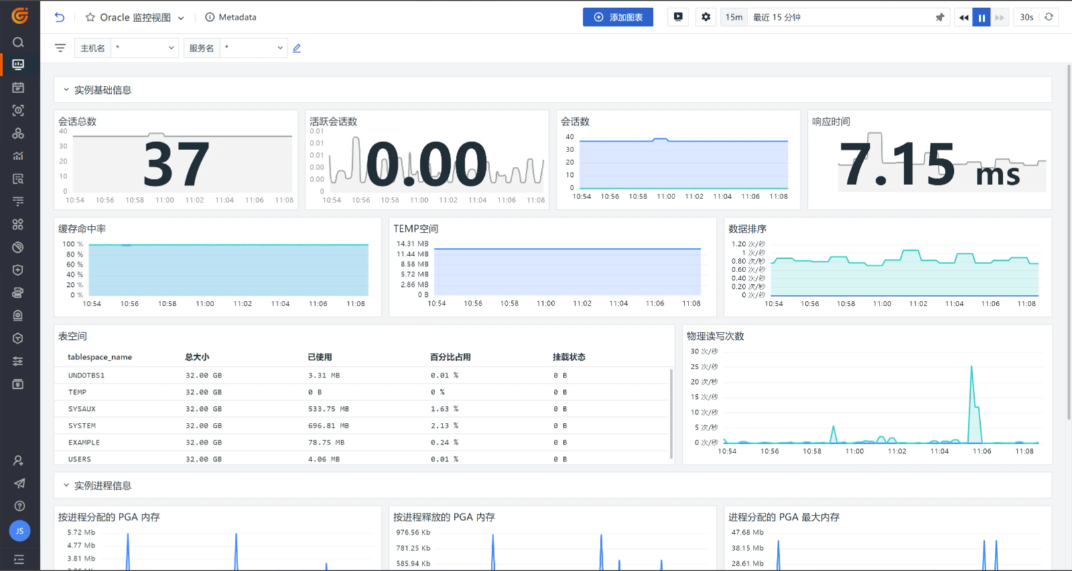Click the filter lines icon

(60, 48)
